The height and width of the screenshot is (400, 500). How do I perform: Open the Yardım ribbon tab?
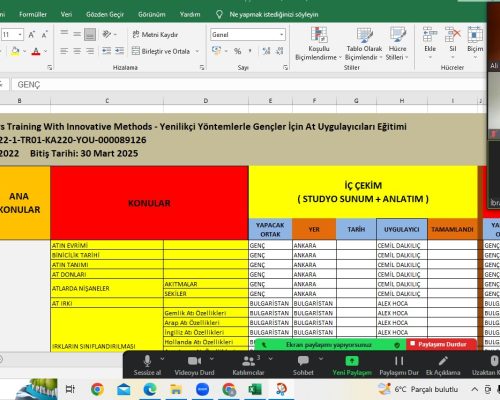(190, 14)
